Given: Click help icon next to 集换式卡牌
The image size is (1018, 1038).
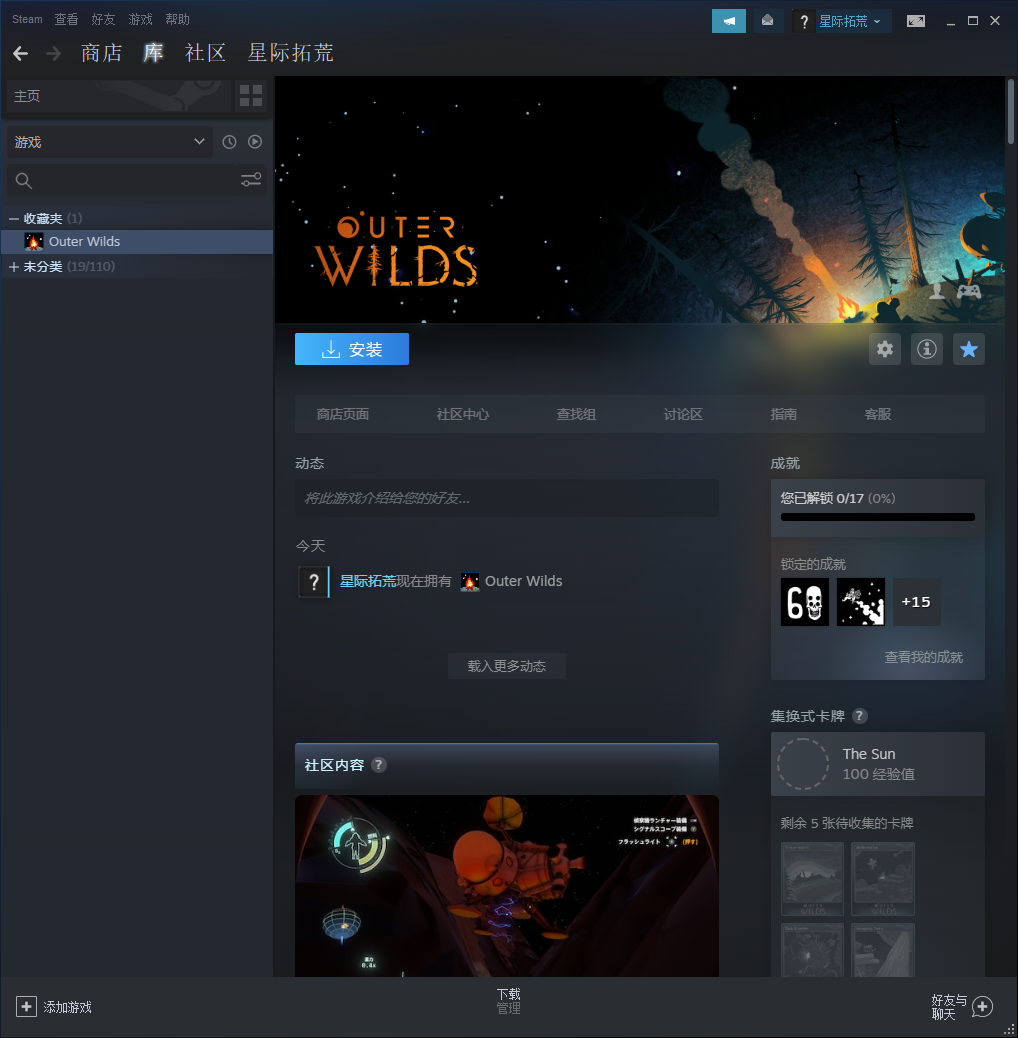Looking at the screenshot, I should [860, 716].
